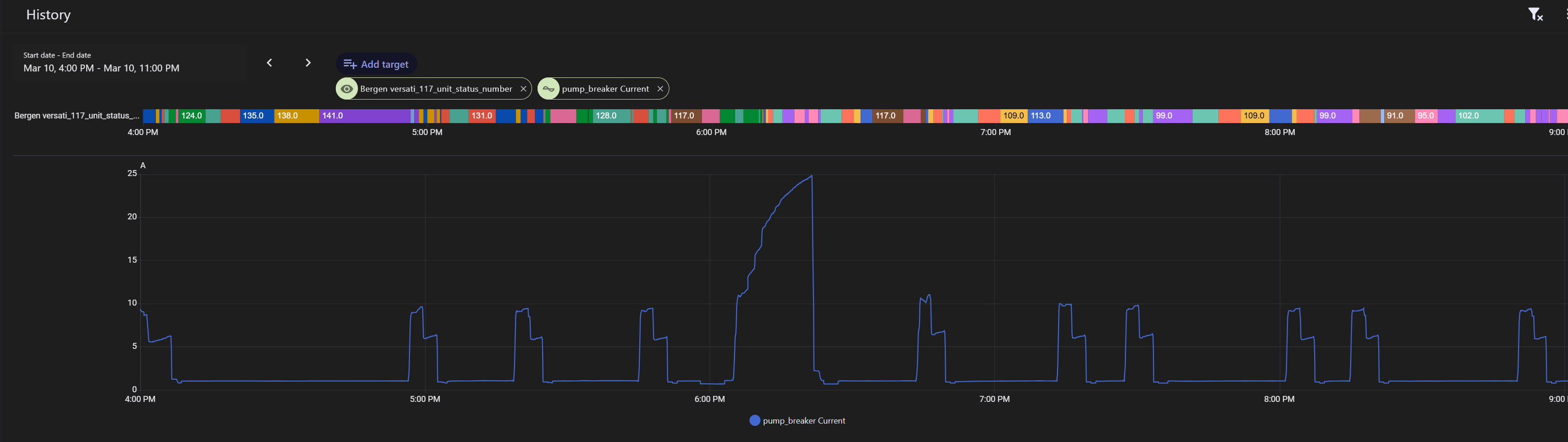This screenshot has height=442, width=1568.
Task: Click the Bergen versati_117_unit_status timeline row label
Action: (76, 116)
